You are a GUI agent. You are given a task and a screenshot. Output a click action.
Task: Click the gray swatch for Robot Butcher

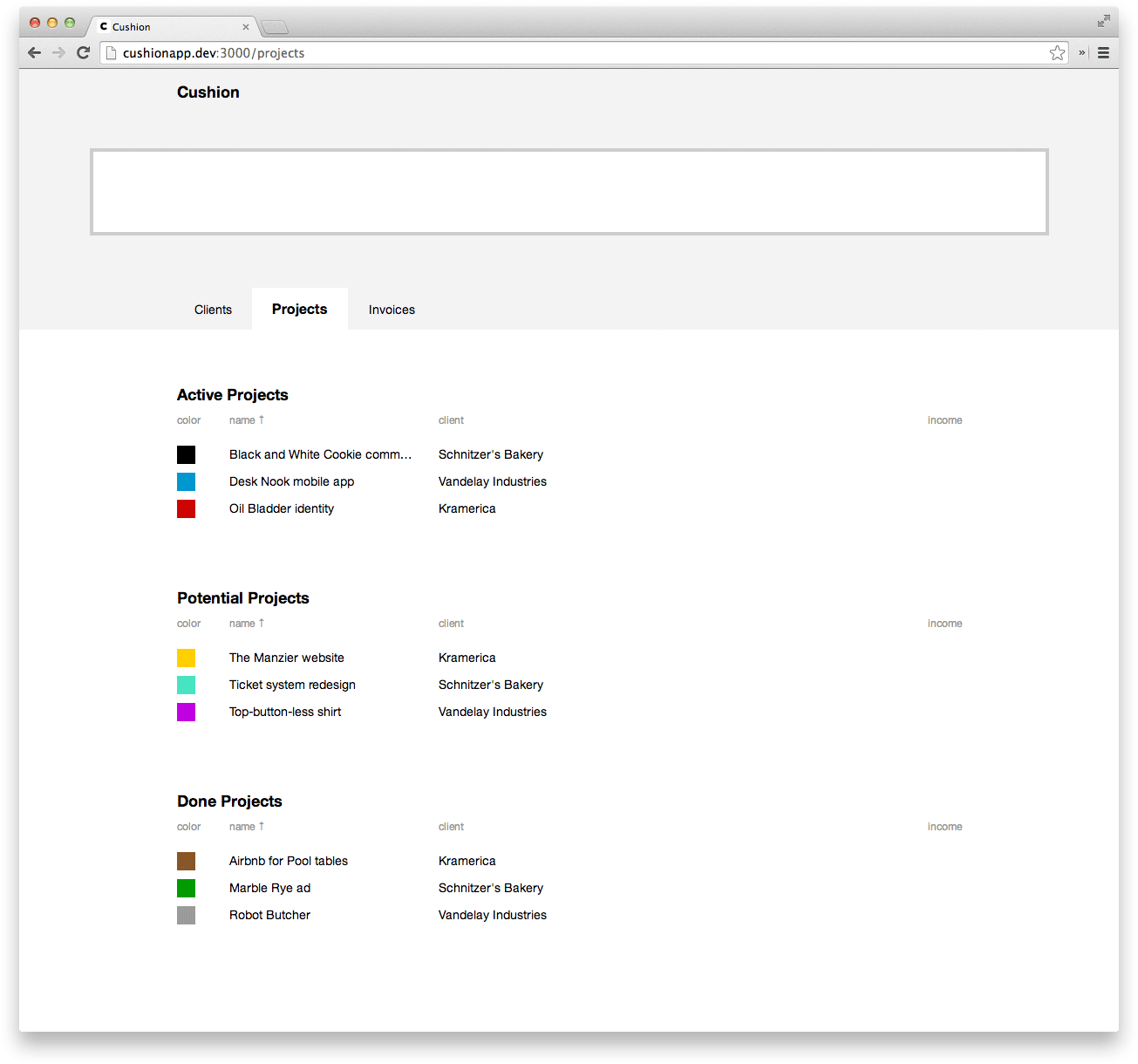coord(187,915)
